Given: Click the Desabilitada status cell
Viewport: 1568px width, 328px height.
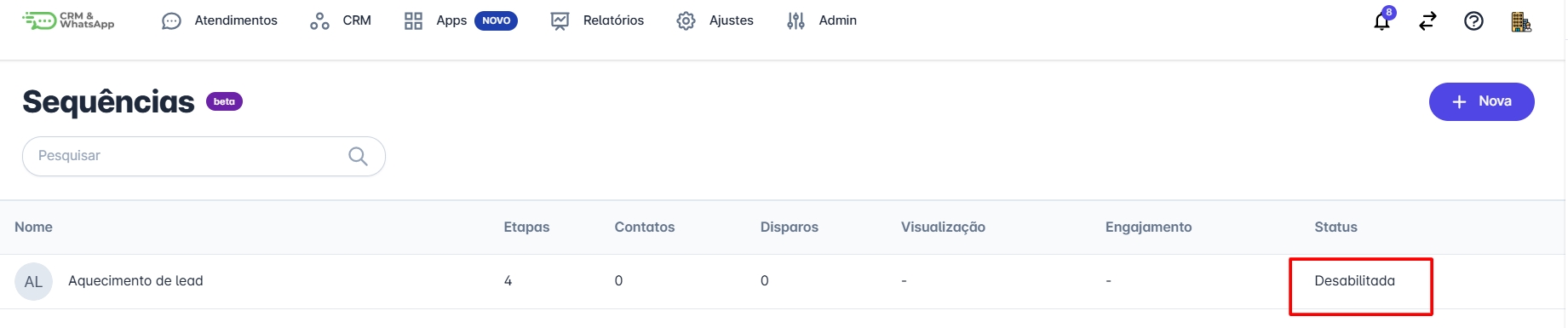Looking at the screenshot, I should pyautogui.click(x=1354, y=281).
